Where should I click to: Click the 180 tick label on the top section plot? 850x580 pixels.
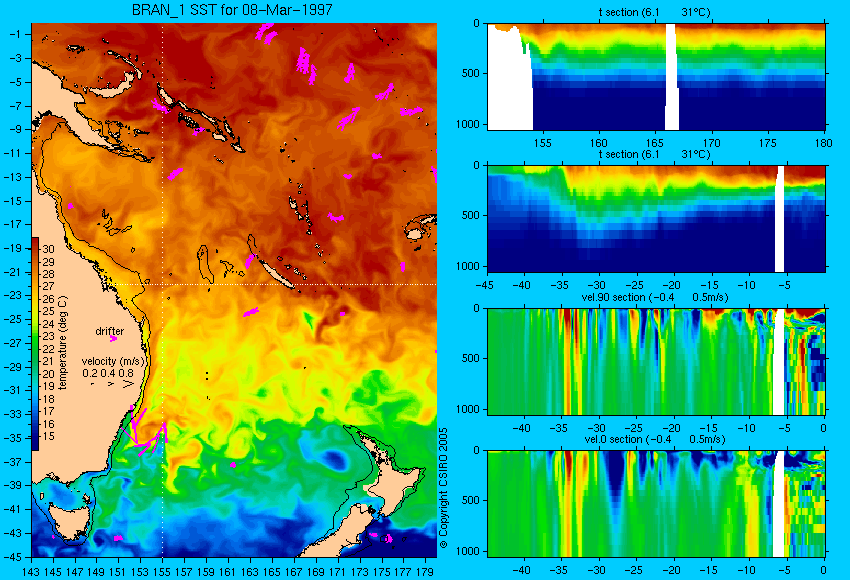pos(824,143)
